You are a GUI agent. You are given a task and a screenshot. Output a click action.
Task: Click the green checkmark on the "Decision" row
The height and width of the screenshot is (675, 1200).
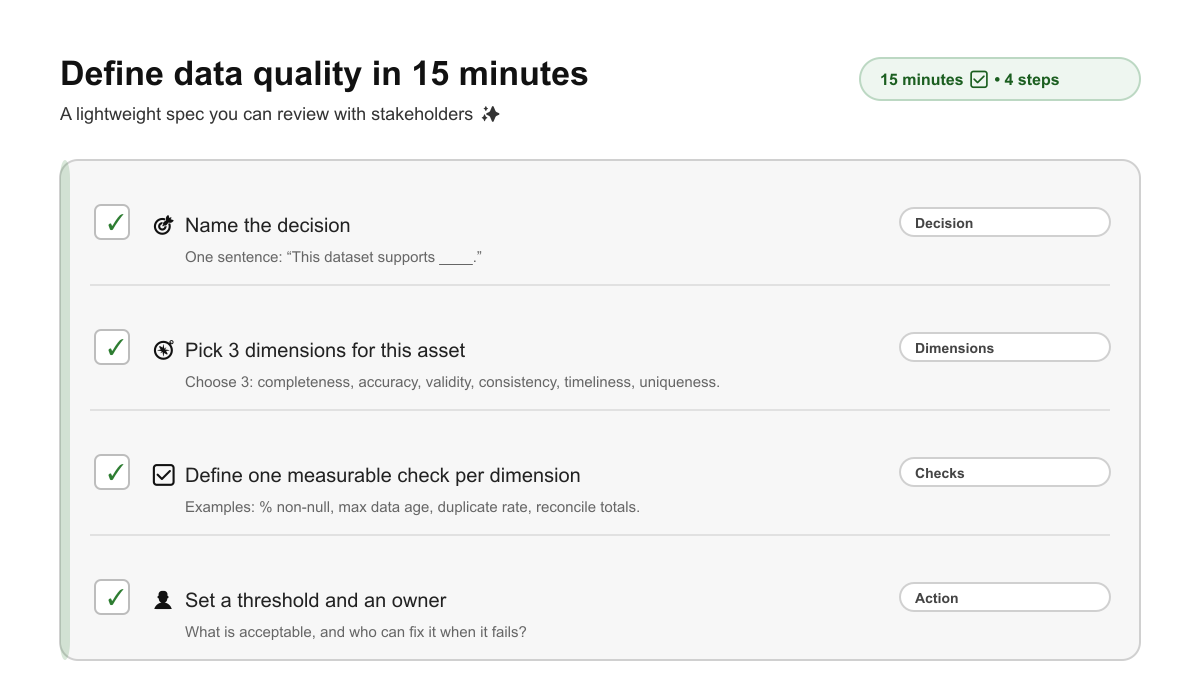tap(111, 221)
